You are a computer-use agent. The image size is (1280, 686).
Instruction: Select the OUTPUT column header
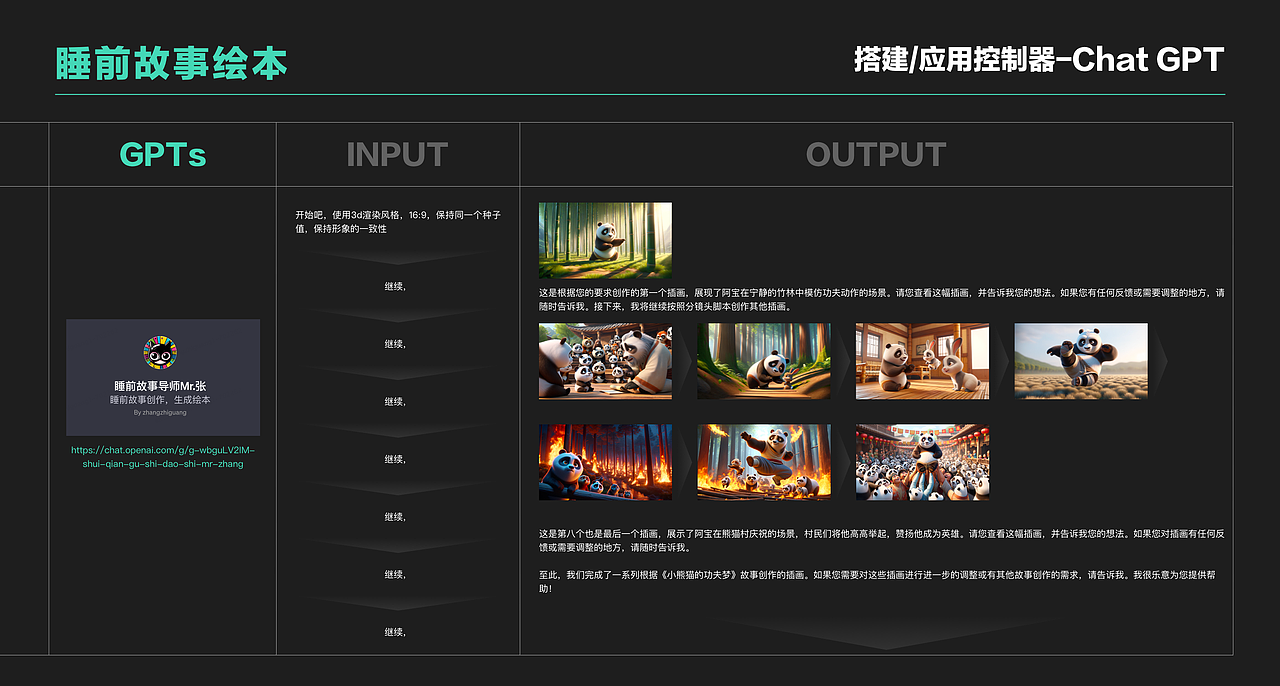point(876,155)
